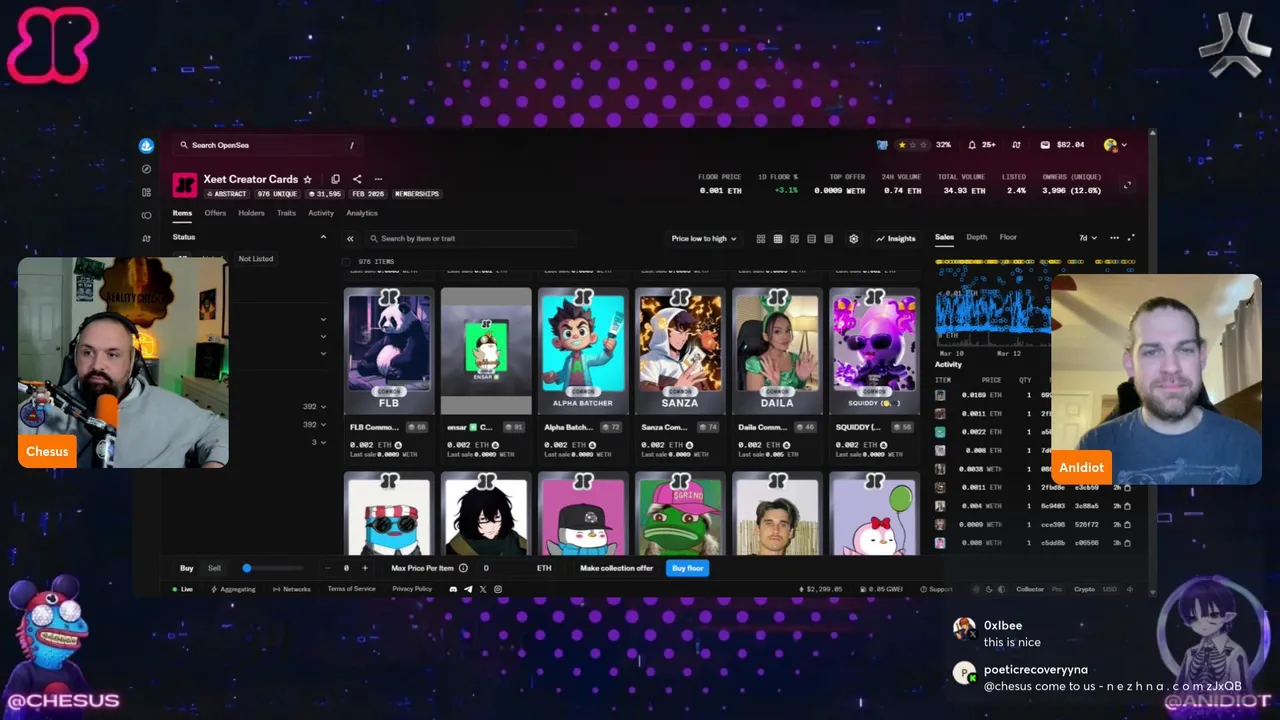The image size is (1280, 720).
Task: Open chart panel three-dot menu
Action: tap(1114, 238)
